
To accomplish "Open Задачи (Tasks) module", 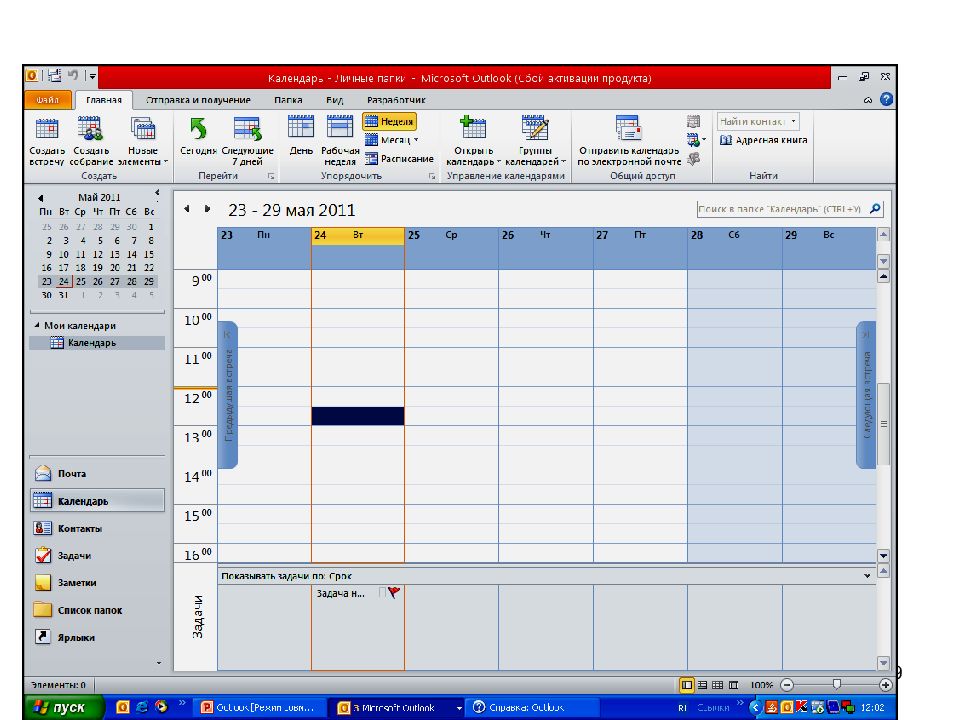I will (x=97, y=555).
